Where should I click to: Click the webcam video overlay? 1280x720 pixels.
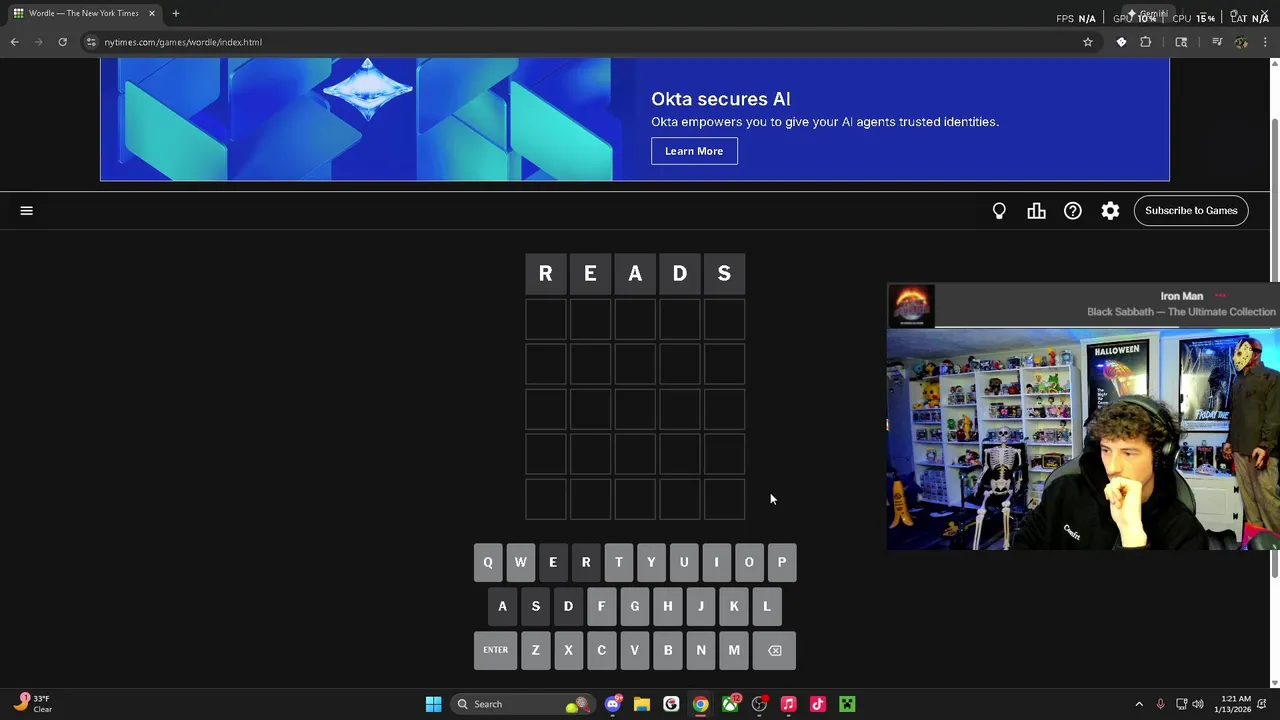(1083, 440)
